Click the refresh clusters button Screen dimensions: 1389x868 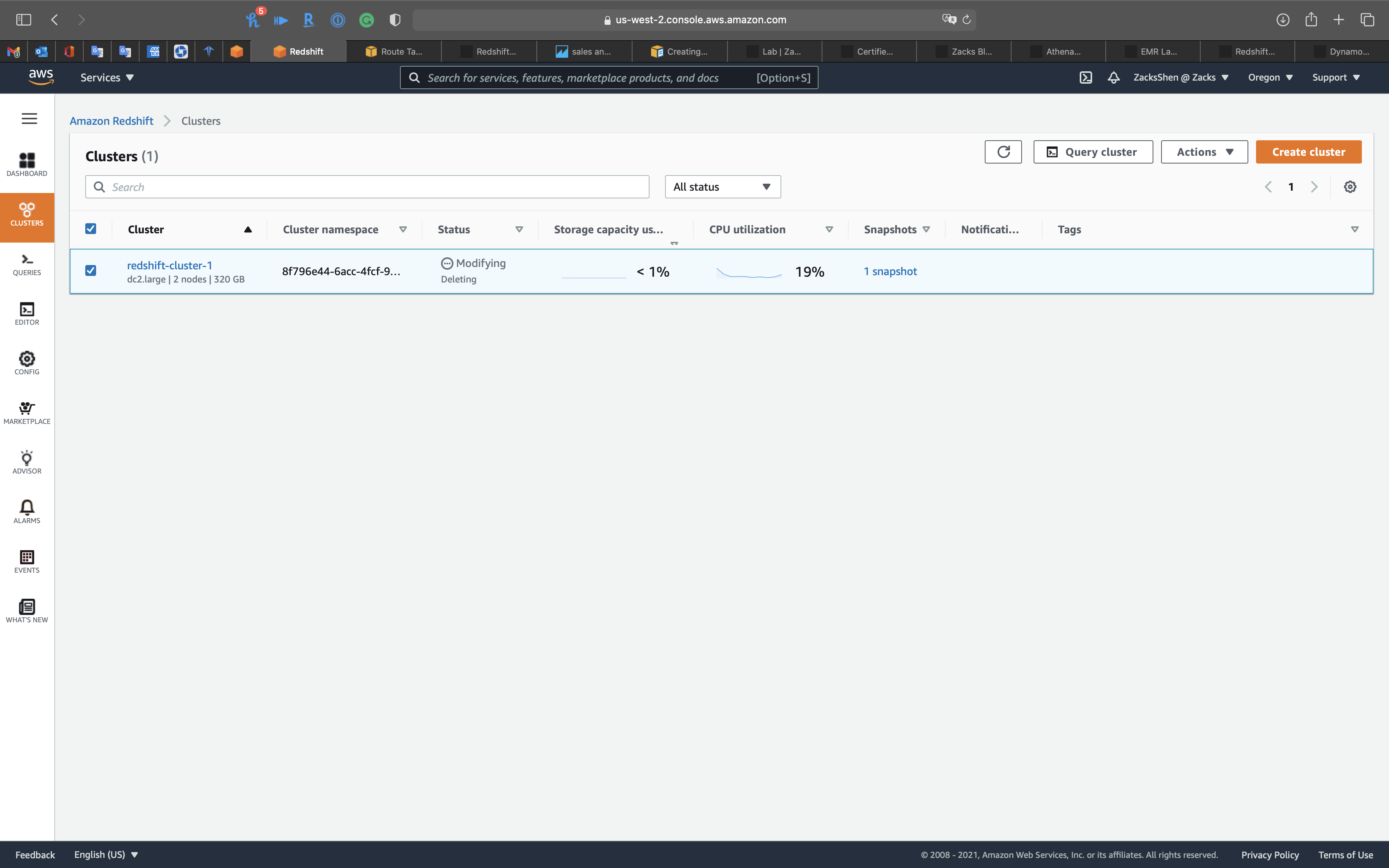coord(1003,152)
